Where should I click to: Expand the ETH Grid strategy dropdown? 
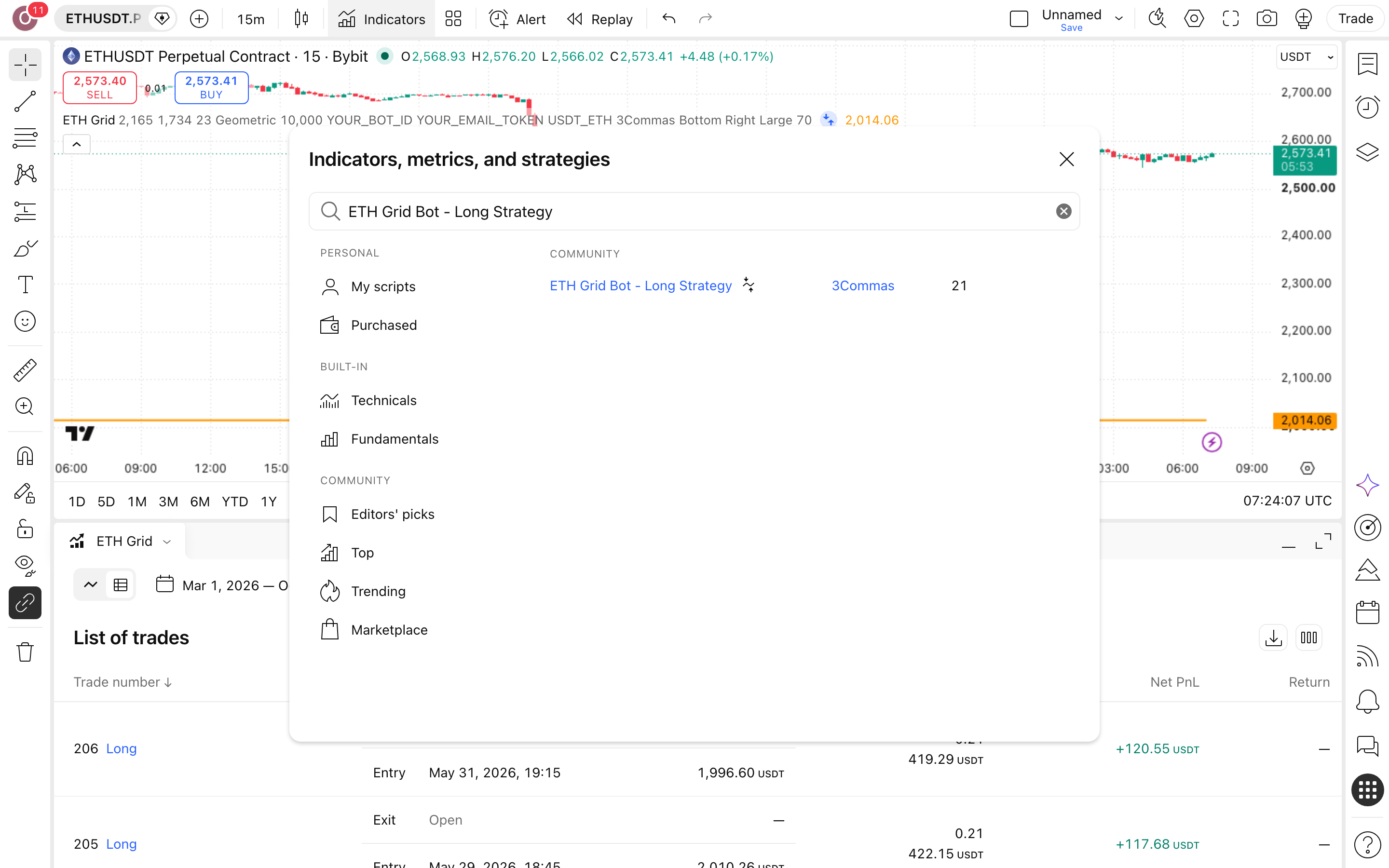click(167, 542)
